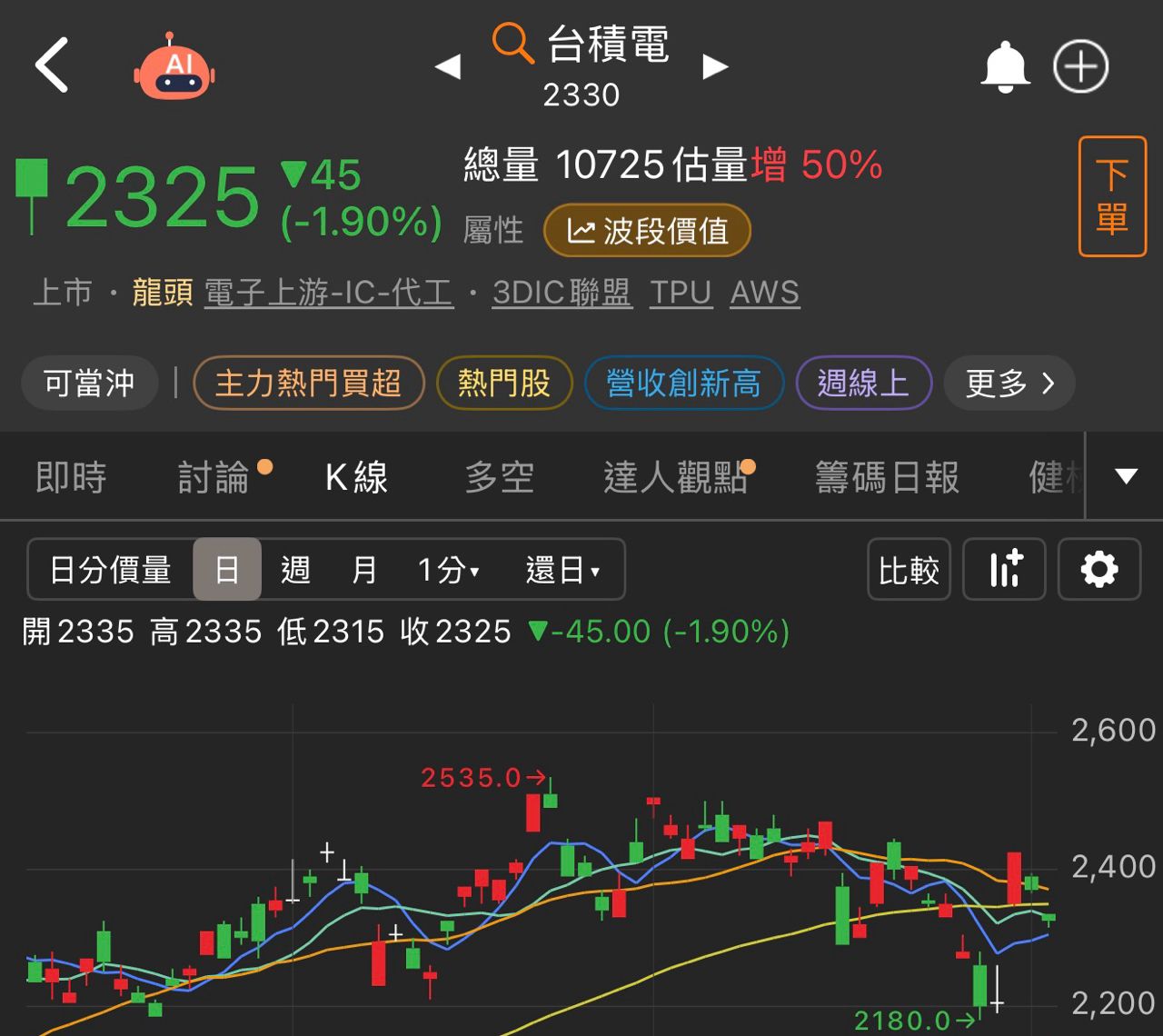Select 日分價量 chart mode
The image size is (1163, 1036).
click(x=110, y=570)
